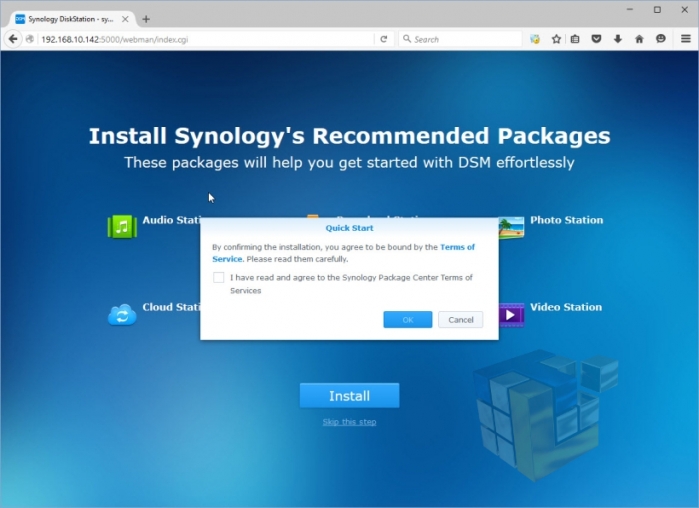Select the Photo Station package icon
Viewport: 699px width, 508px height.
click(512, 228)
